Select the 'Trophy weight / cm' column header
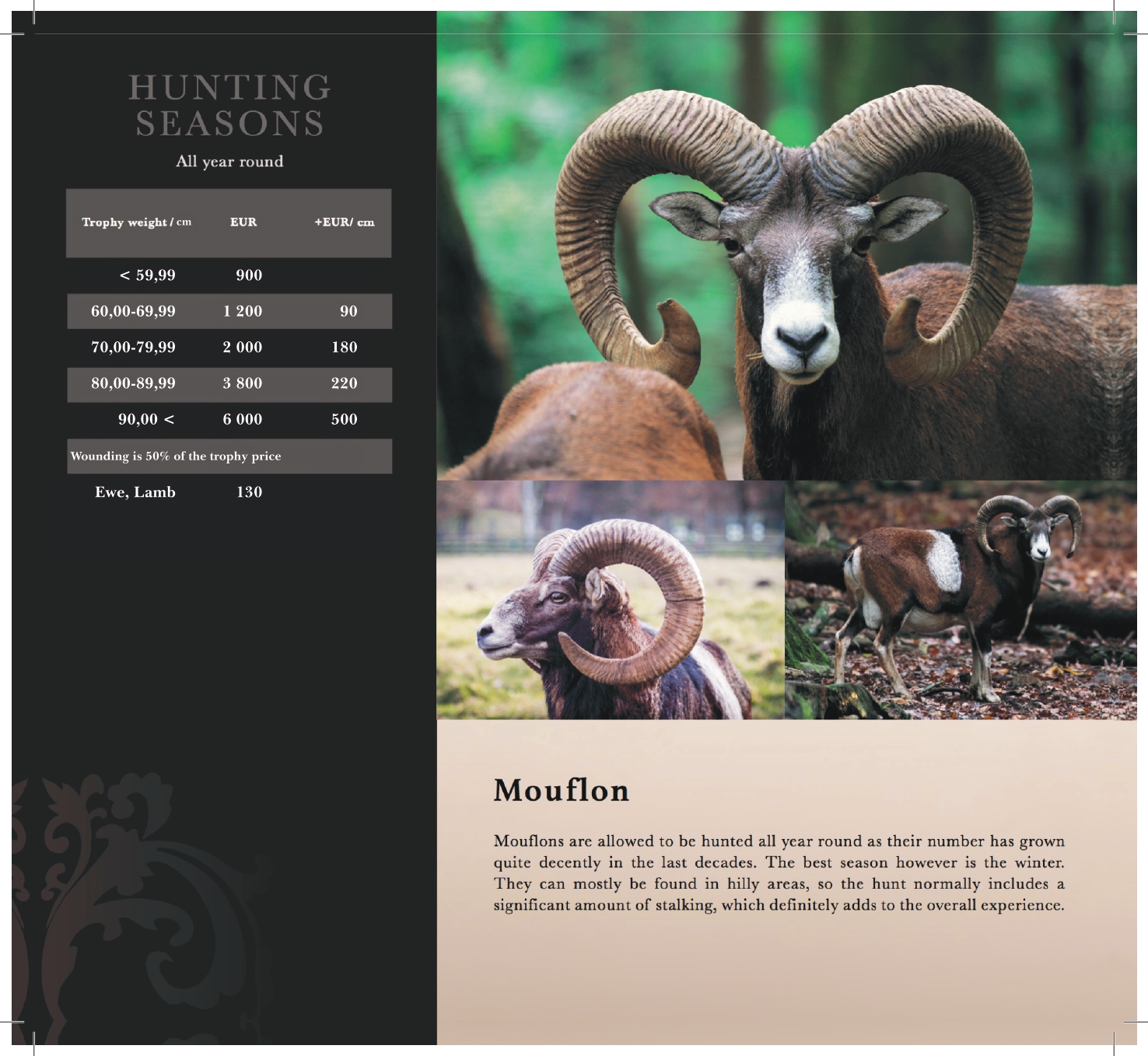1148x1056 pixels. (x=137, y=222)
